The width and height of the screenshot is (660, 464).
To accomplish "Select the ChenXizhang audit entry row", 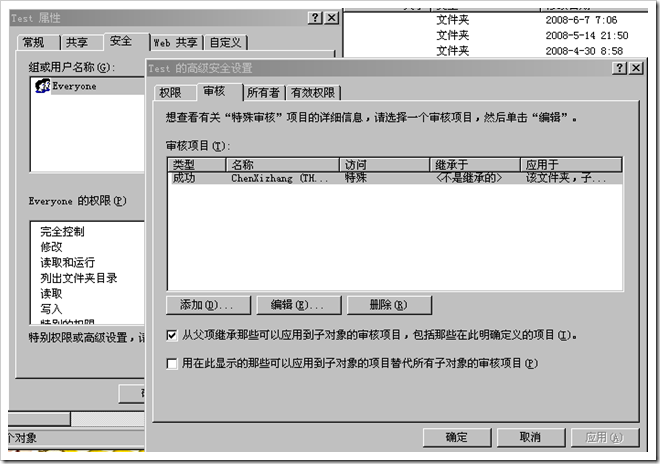I will pos(395,178).
